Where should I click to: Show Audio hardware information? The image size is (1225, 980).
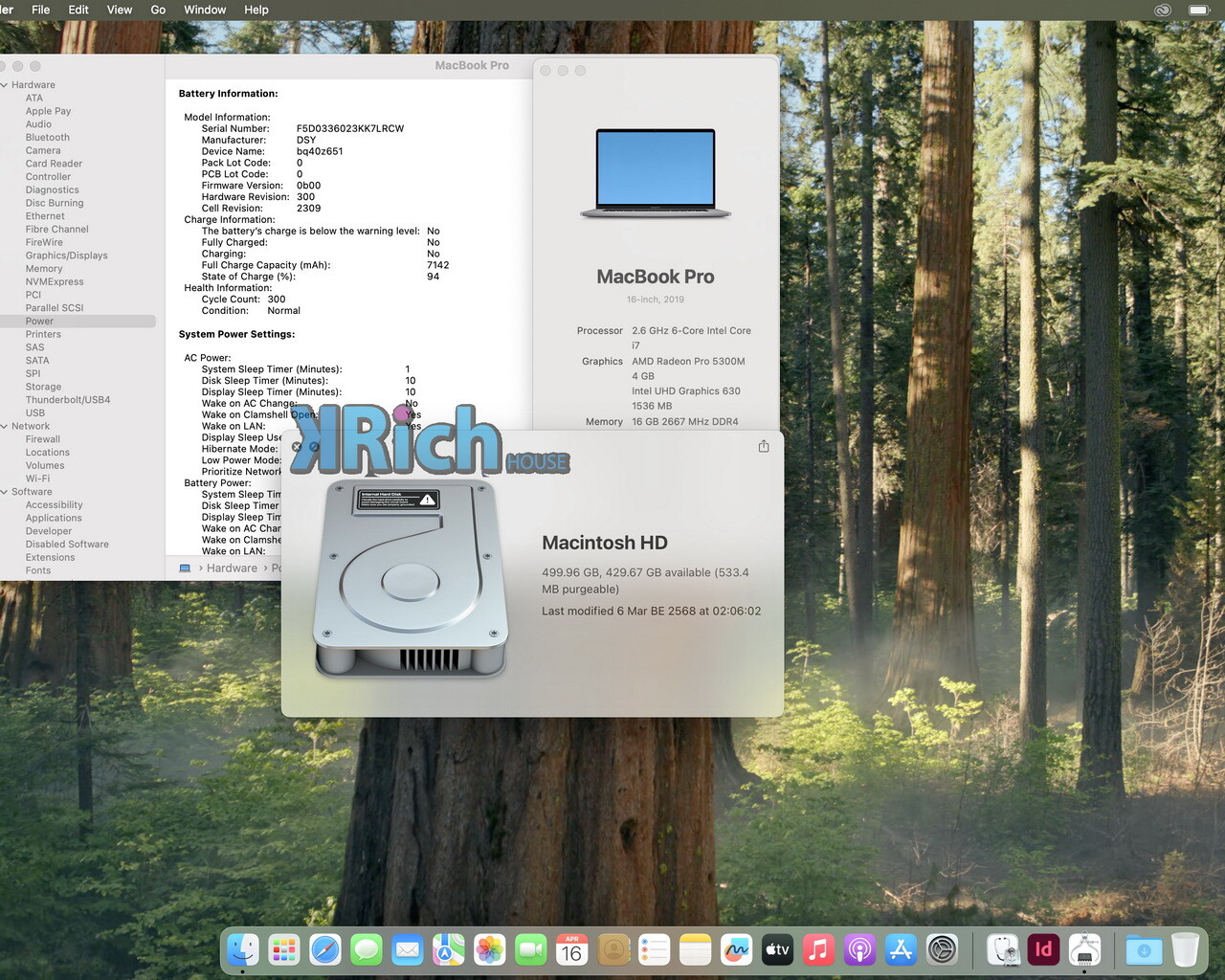[x=38, y=124]
